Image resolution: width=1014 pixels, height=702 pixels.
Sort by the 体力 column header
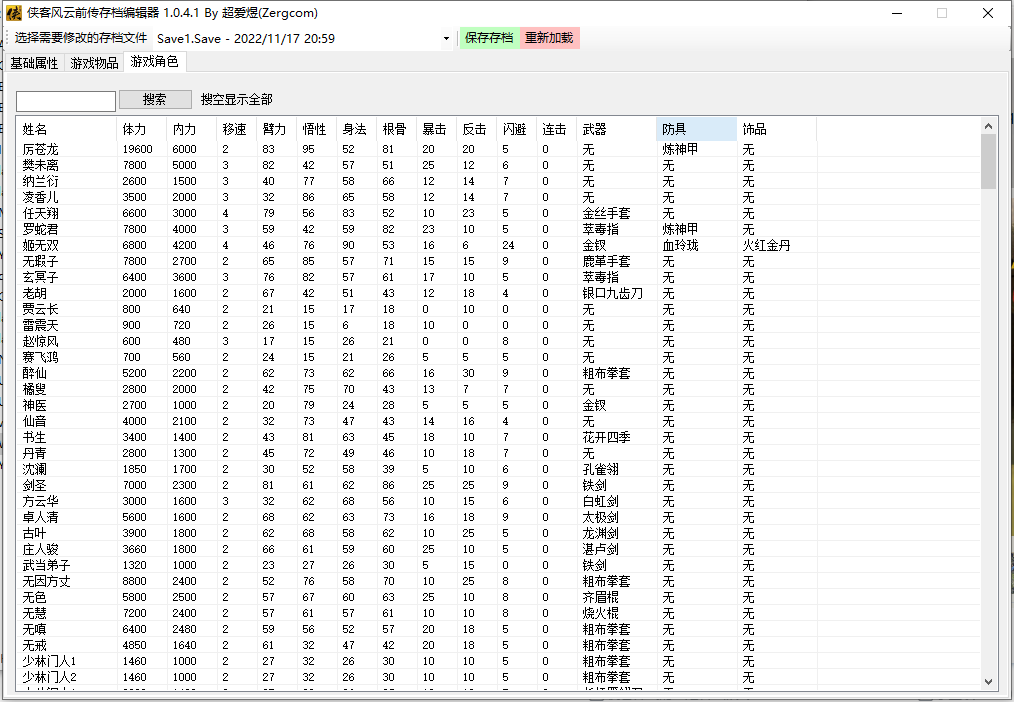pos(142,129)
